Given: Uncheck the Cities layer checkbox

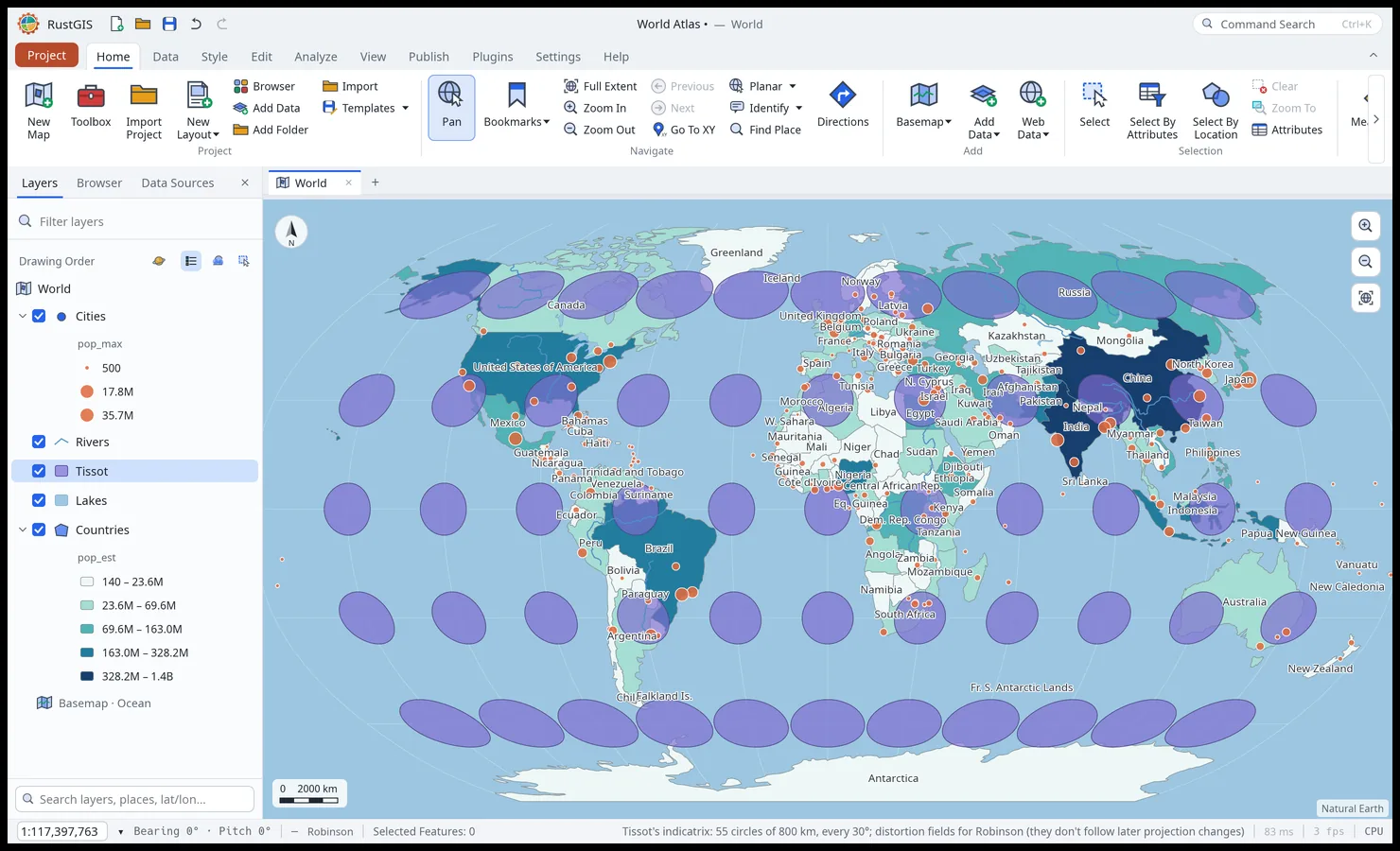Looking at the screenshot, I should click(39, 316).
